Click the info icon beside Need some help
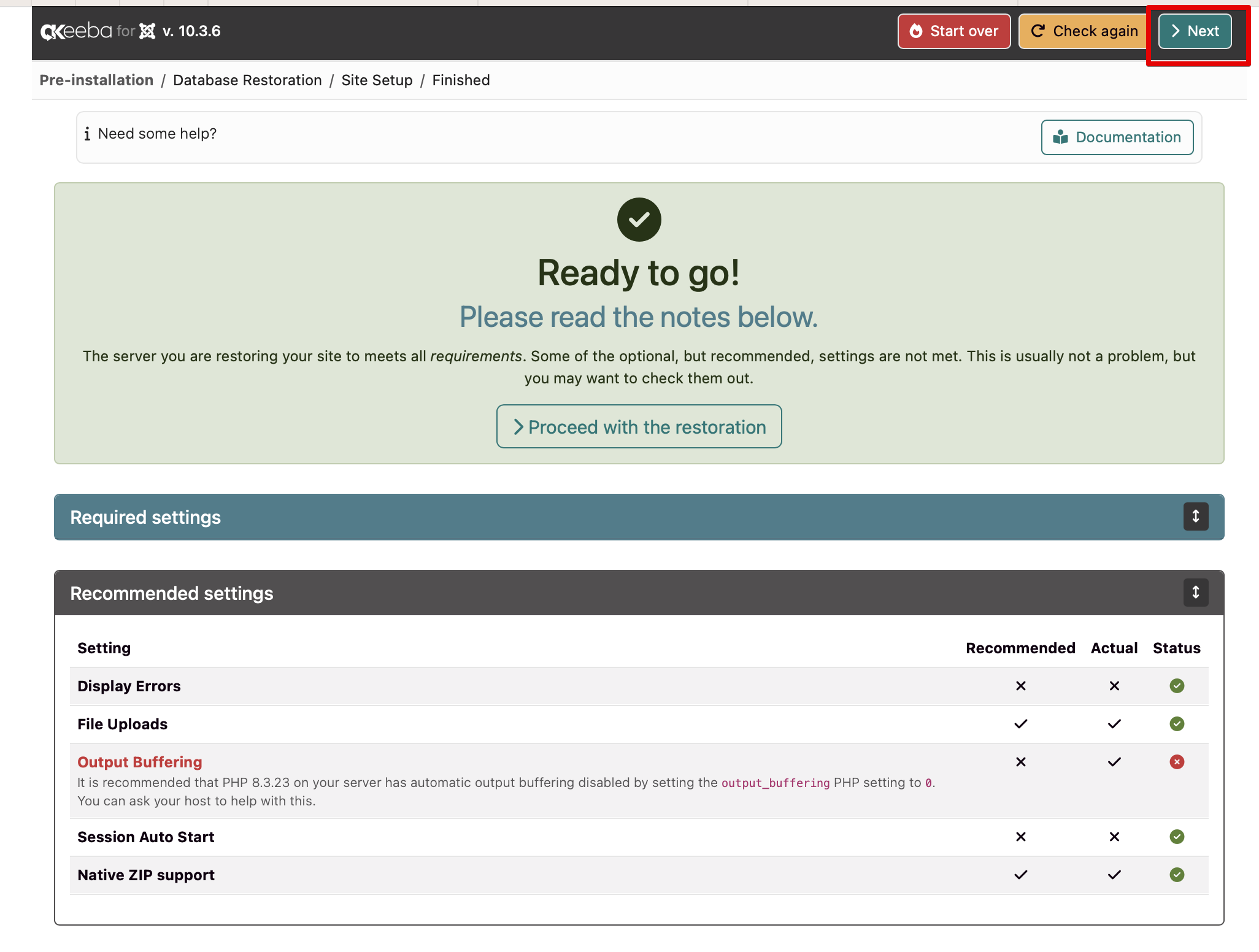The width and height of the screenshot is (1259, 952). pyautogui.click(x=87, y=134)
